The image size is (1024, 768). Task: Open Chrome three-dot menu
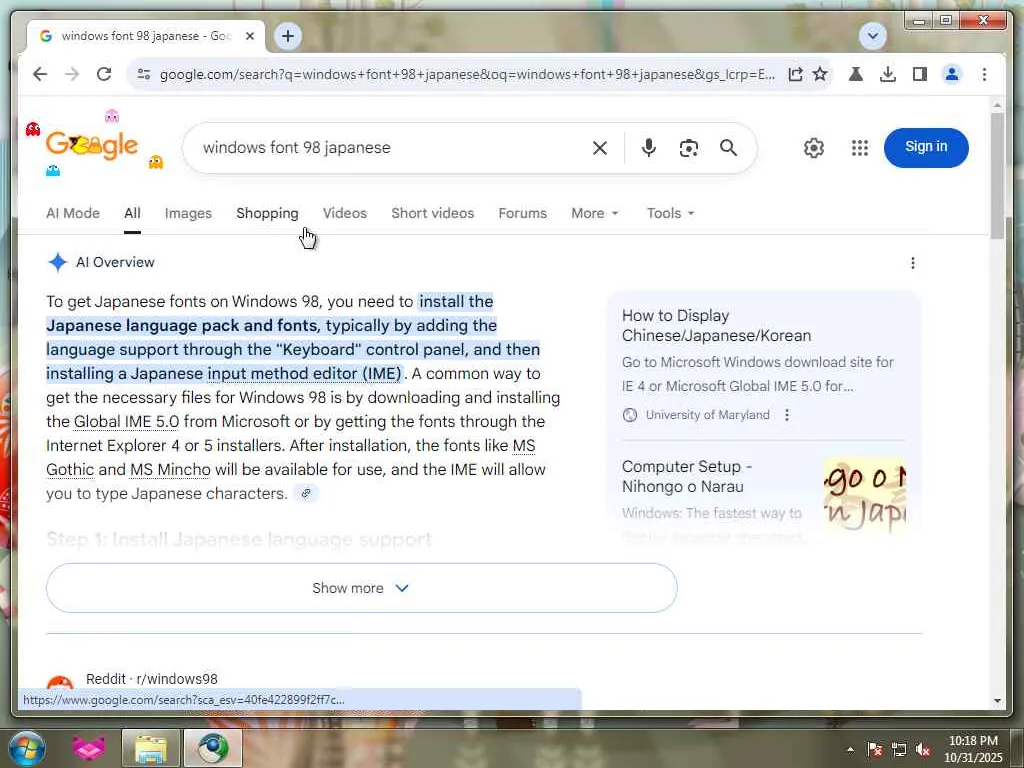984,74
